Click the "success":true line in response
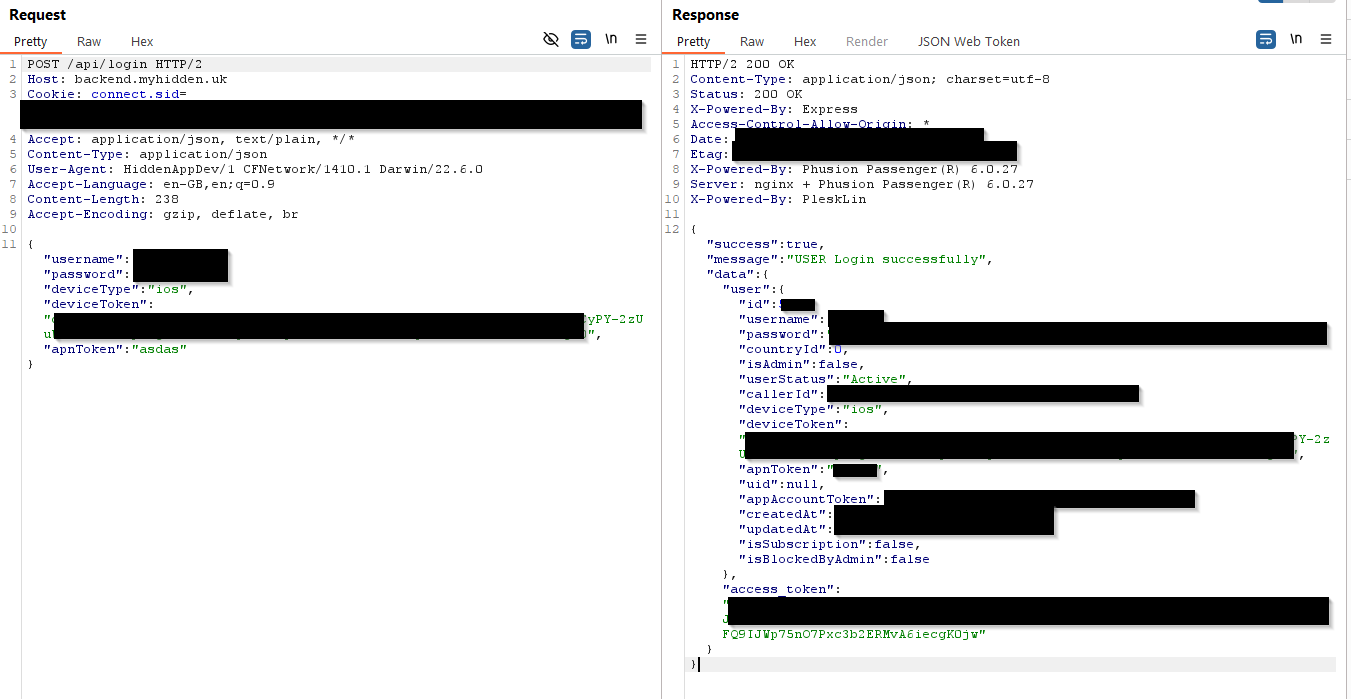 tap(765, 244)
